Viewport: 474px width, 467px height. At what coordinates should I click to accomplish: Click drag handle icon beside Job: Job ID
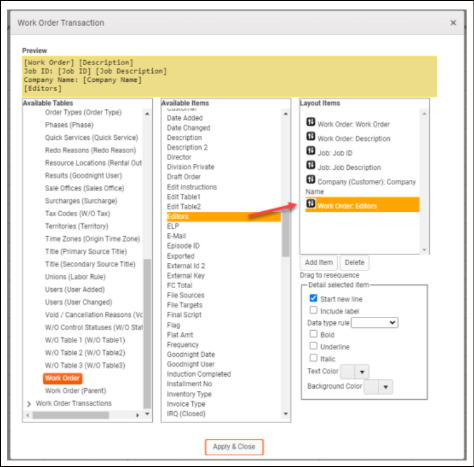pos(310,151)
